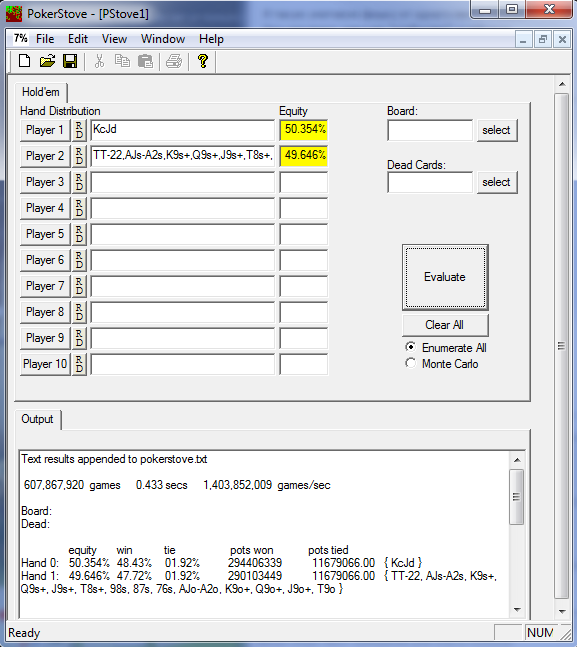Click the New document toolbar icon

(x=25, y=61)
